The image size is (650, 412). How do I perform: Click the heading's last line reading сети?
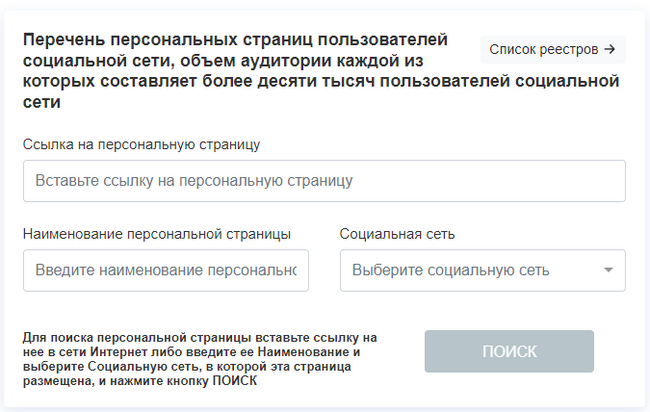(x=41, y=102)
